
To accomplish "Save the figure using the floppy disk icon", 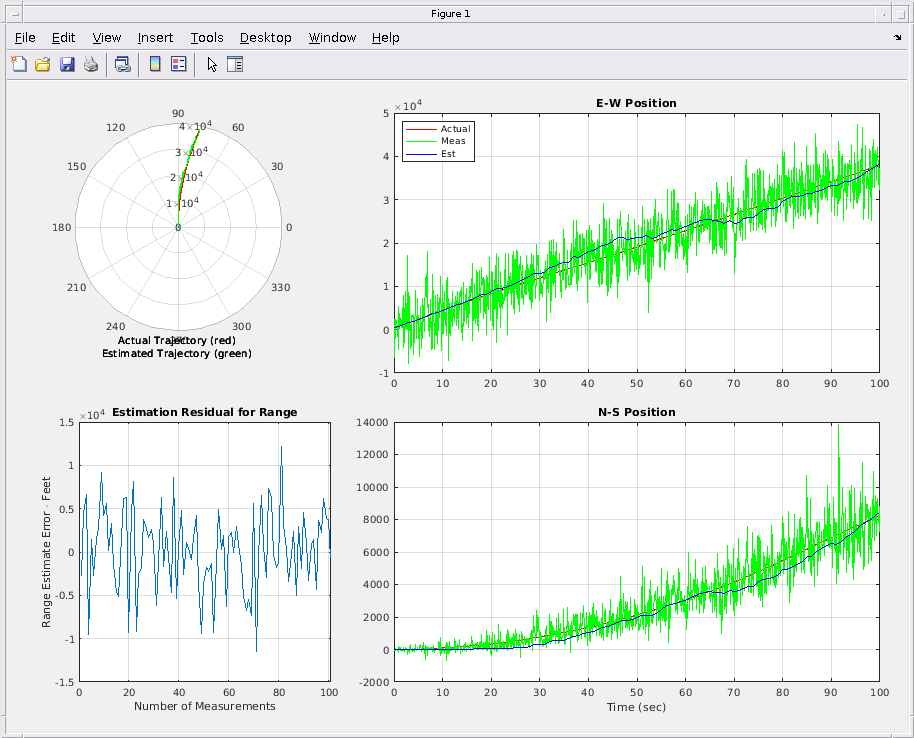I will click(67, 65).
